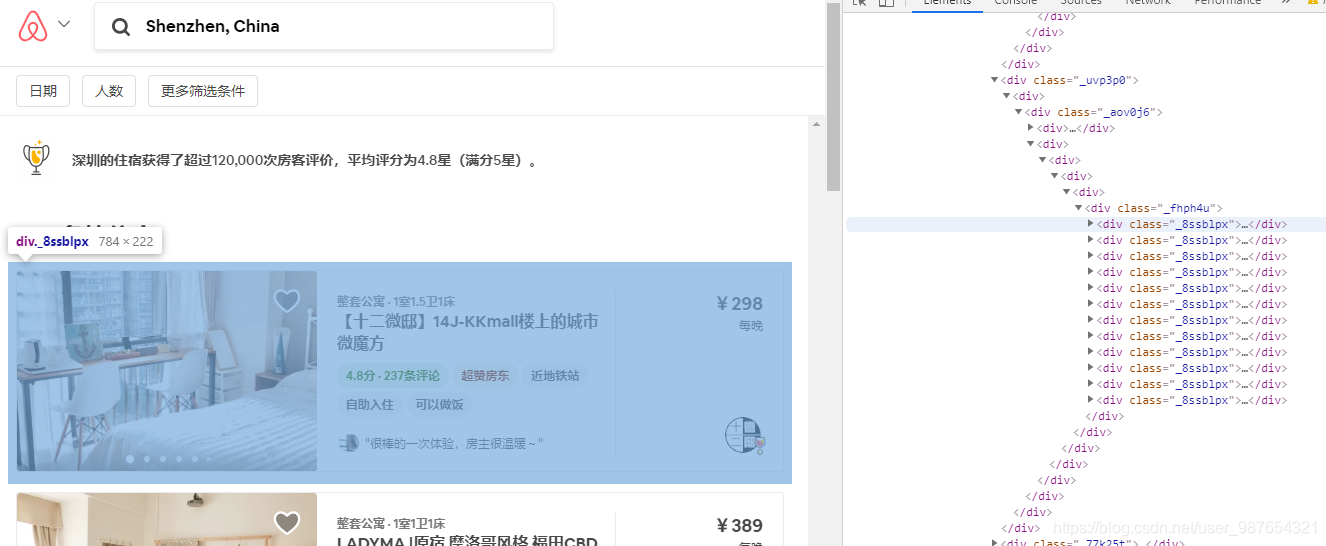The height and width of the screenshot is (546, 1326).
Task: Open the LADYMA listing title
Action: pos(468,541)
